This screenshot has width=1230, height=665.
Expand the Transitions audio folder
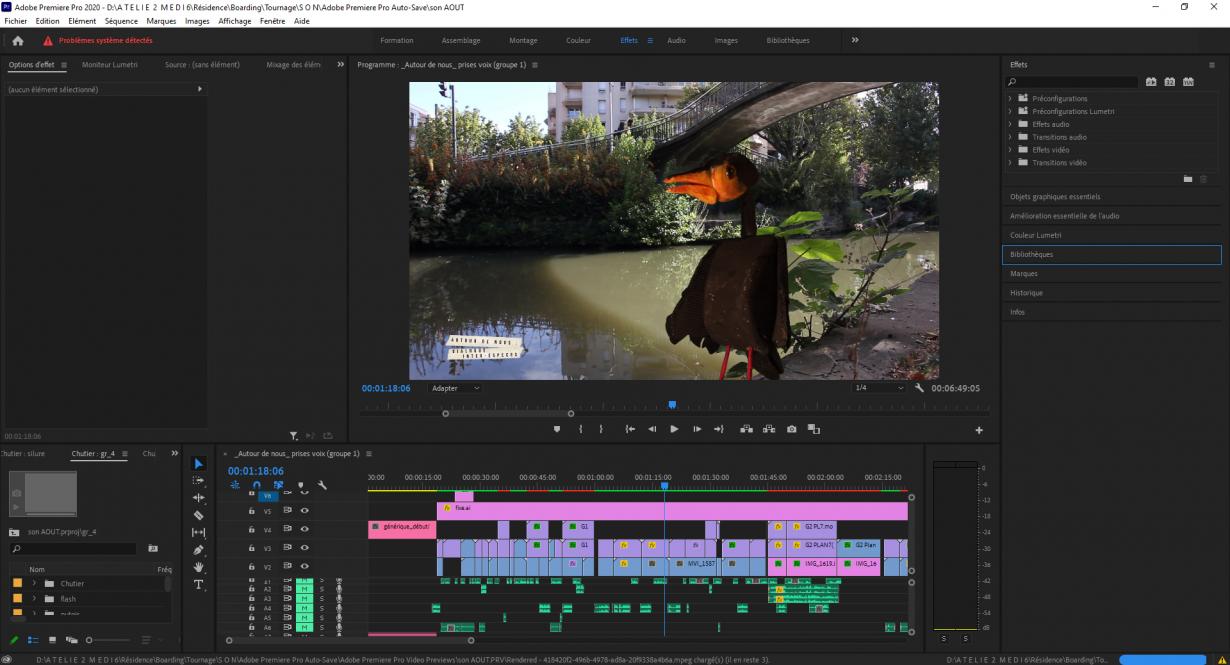(1011, 137)
